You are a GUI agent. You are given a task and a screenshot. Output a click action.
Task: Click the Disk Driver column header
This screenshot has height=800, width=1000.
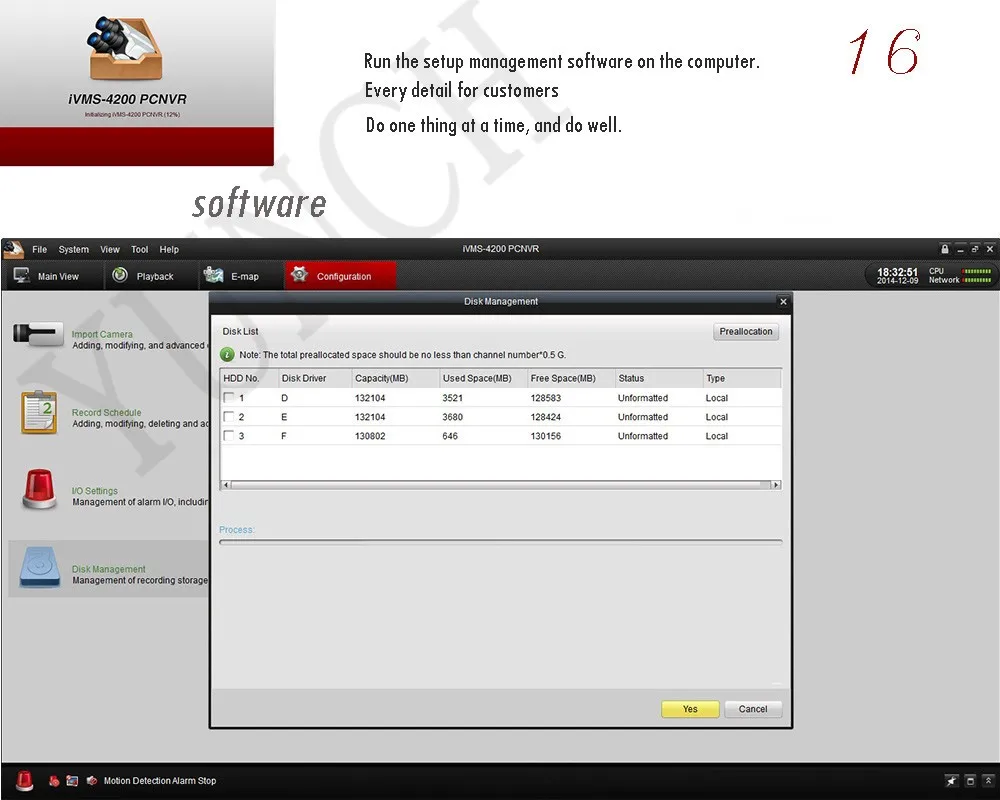tap(314, 378)
